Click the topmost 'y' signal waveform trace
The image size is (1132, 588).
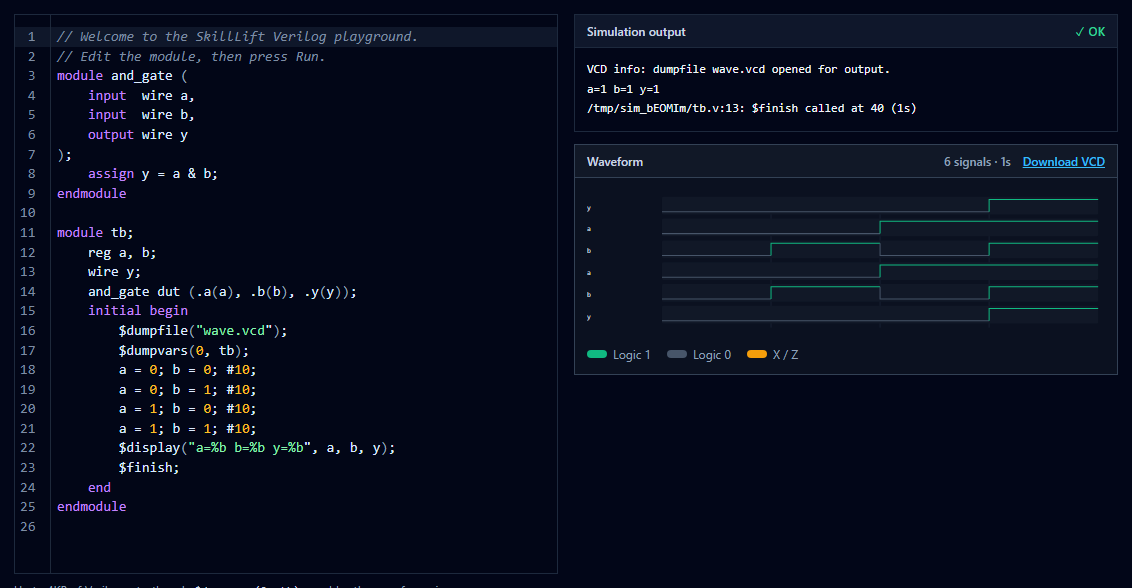point(879,206)
